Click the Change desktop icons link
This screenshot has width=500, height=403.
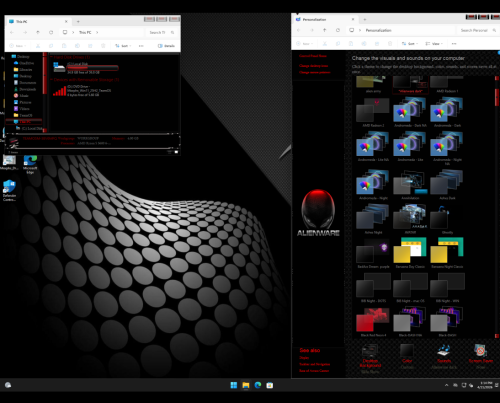coord(313,66)
